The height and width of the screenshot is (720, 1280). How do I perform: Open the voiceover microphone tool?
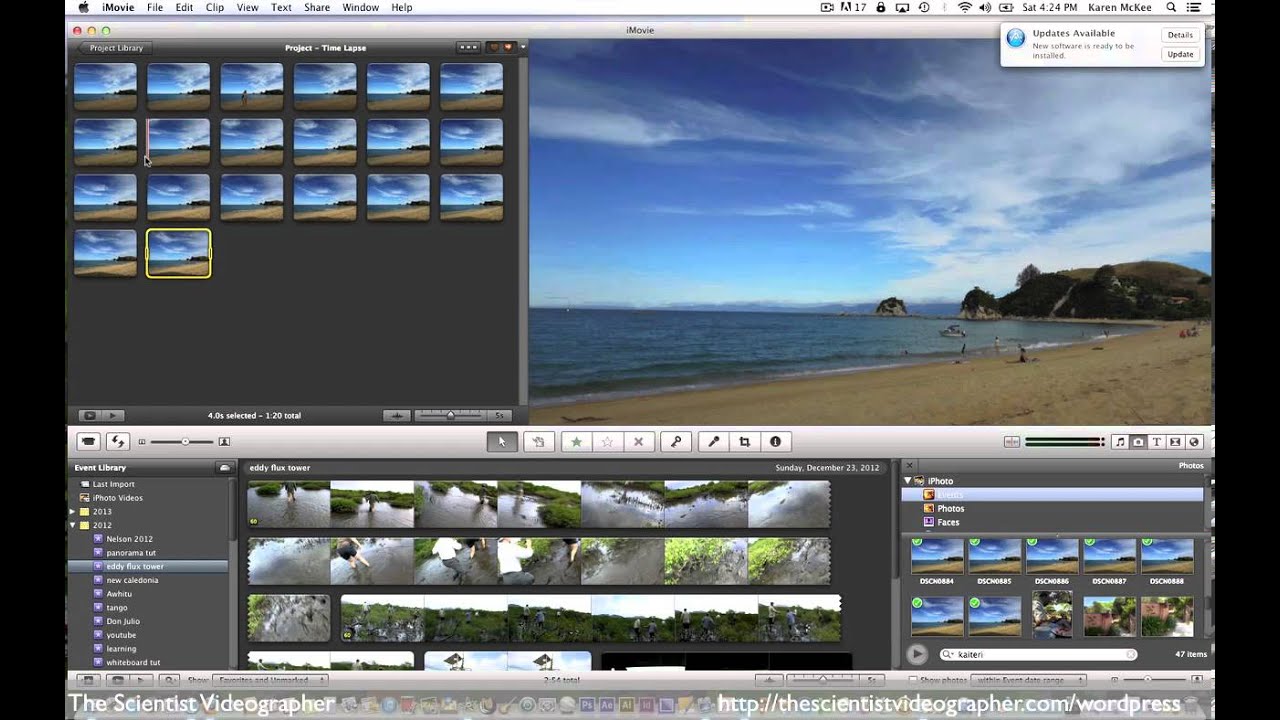714,441
